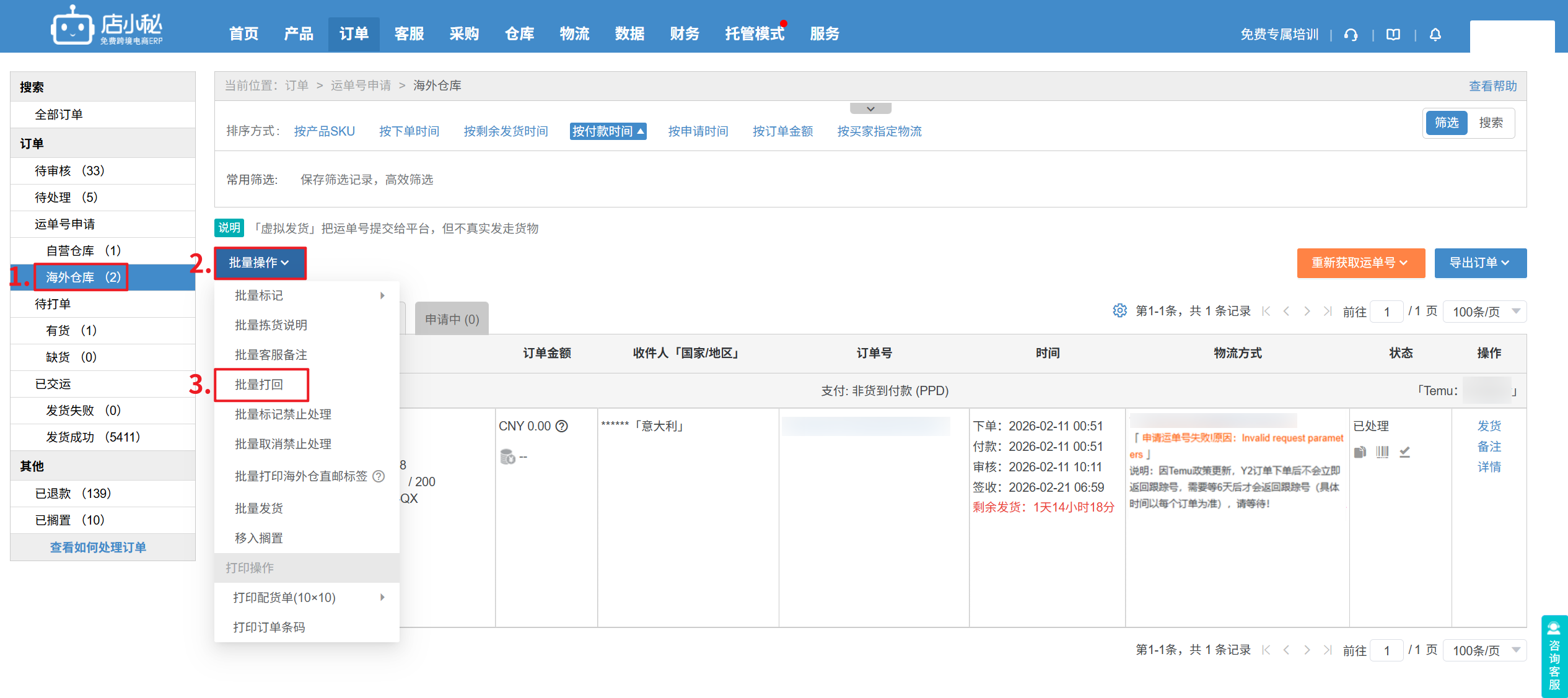Switch to 搜索 search mode toggle
The width and height of the screenshot is (1568, 698).
point(1491,123)
